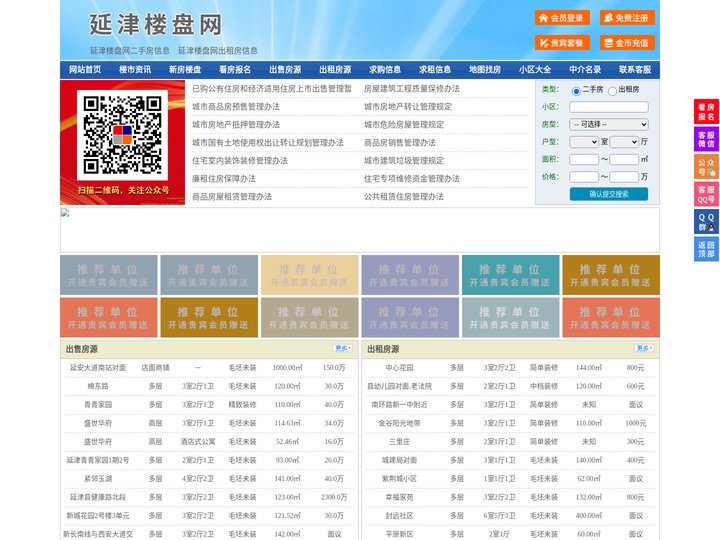This screenshot has height=540, width=720.
Task: Click 看房报名 red sidebar icon
Action: (x=706, y=112)
